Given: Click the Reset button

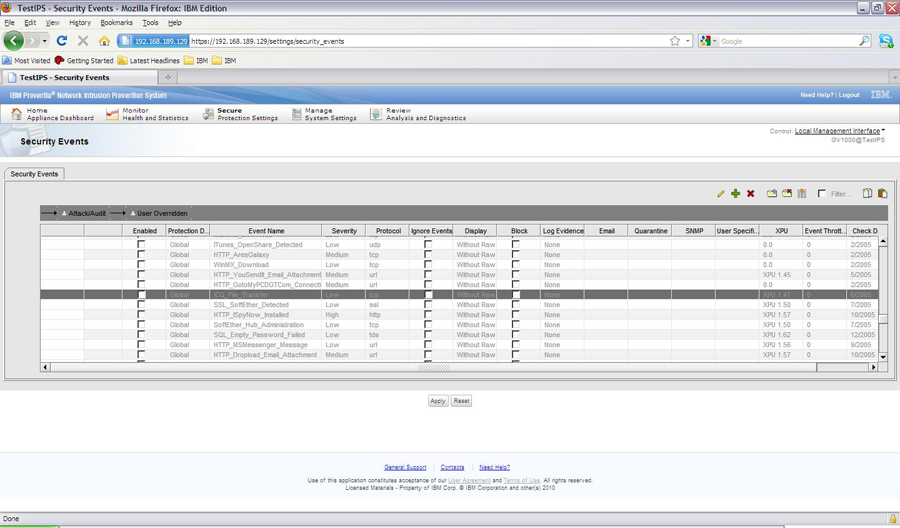Looking at the screenshot, I should click(461, 401).
